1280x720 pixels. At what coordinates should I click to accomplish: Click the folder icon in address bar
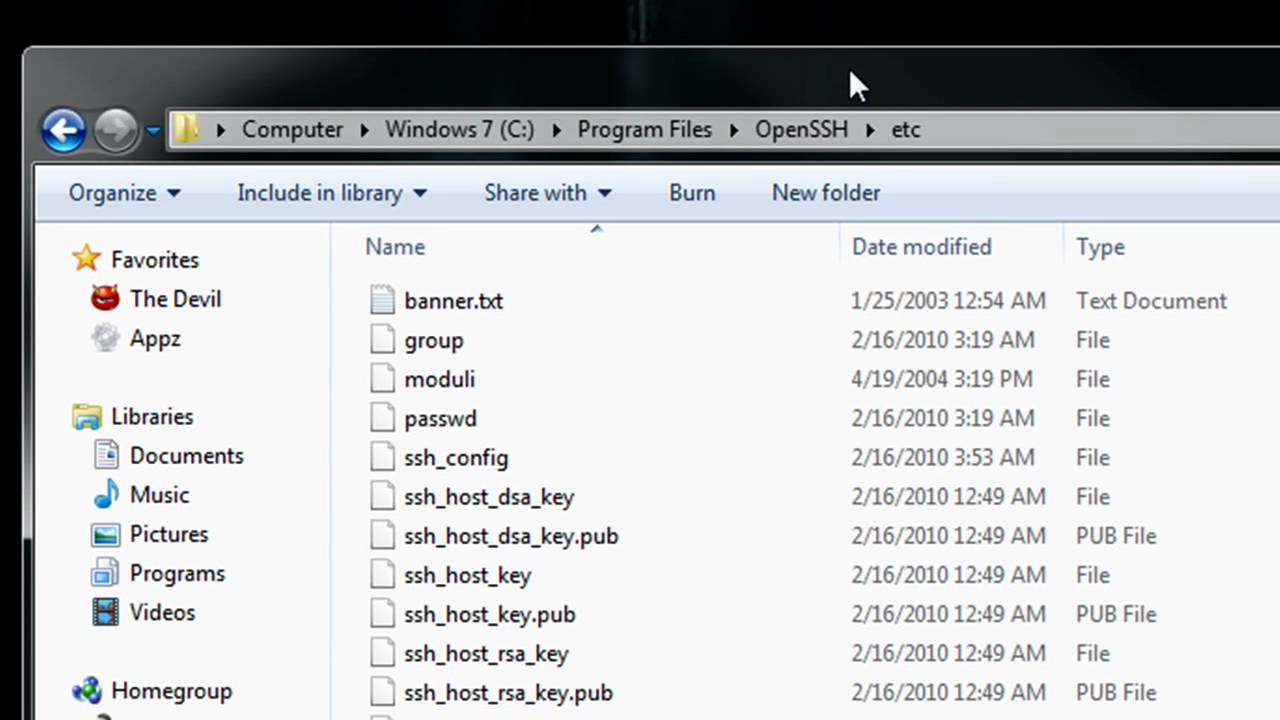(185, 129)
